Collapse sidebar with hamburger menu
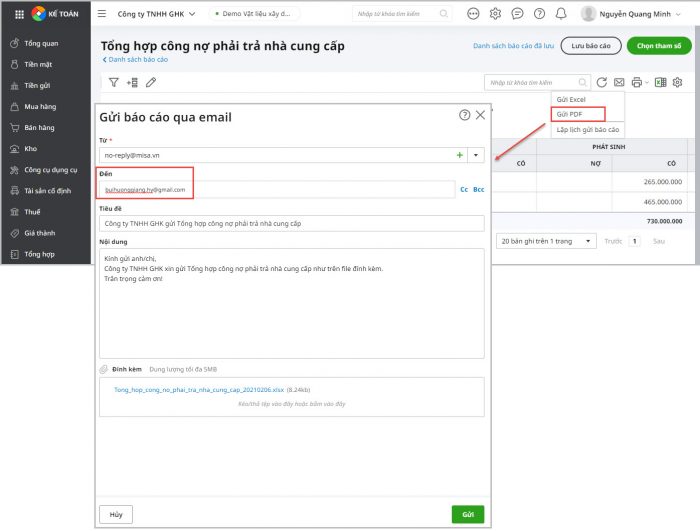 [102, 14]
